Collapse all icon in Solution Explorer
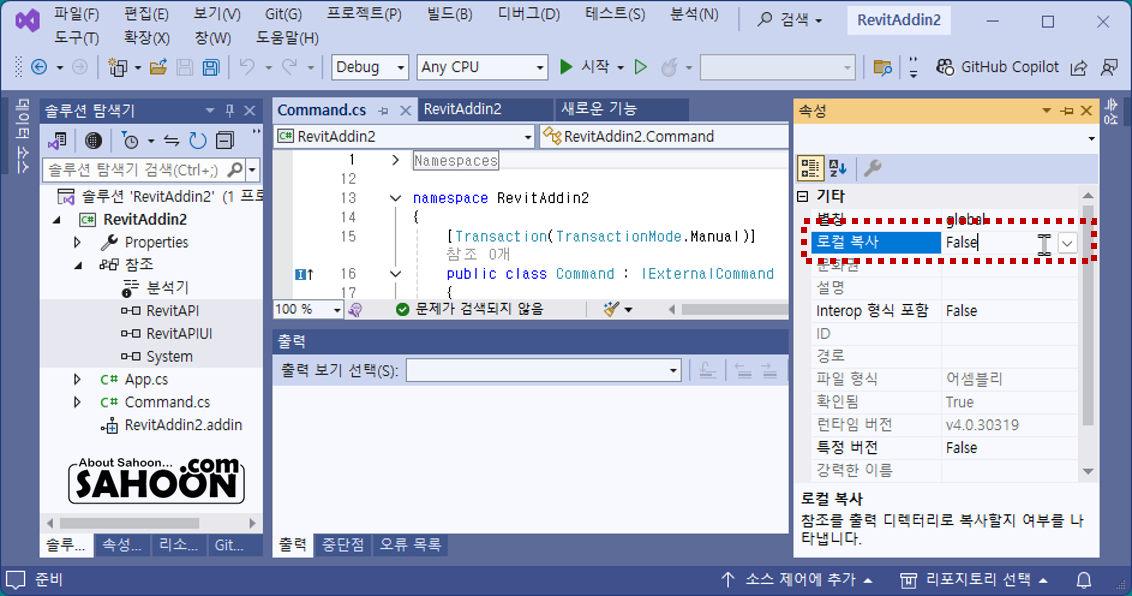The image size is (1132, 596). [225, 140]
